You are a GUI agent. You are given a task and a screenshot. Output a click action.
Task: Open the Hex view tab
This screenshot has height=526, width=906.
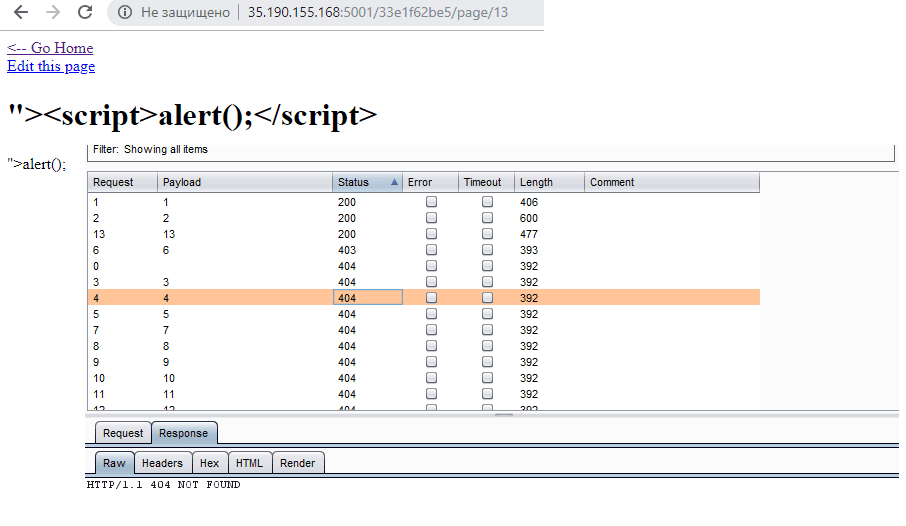[209, 463]
